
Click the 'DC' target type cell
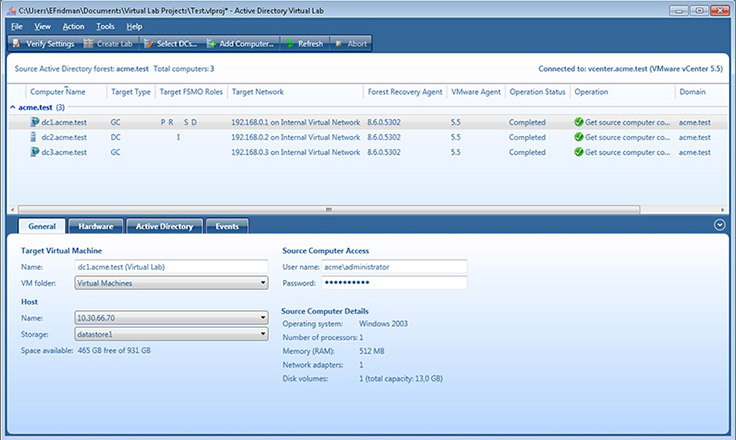(x=115, y=137)
